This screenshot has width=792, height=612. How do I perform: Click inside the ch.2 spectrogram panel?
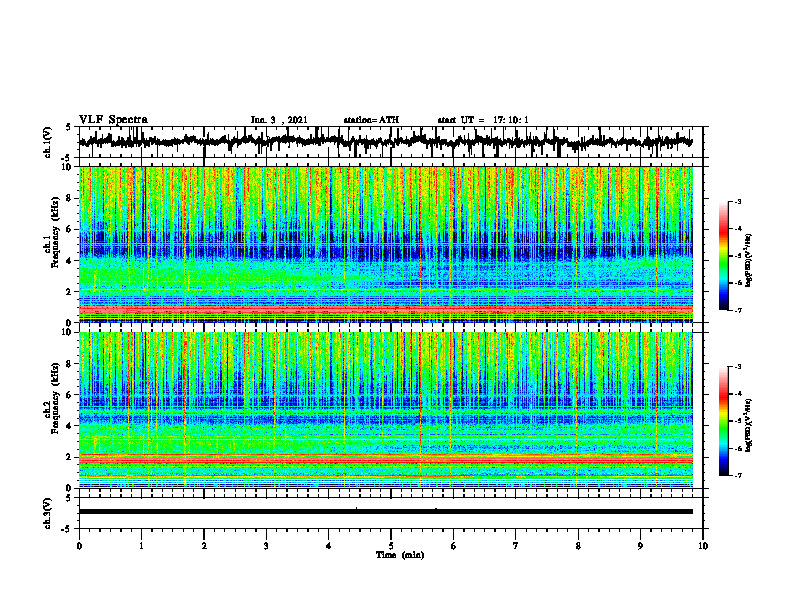coord(385,410)
